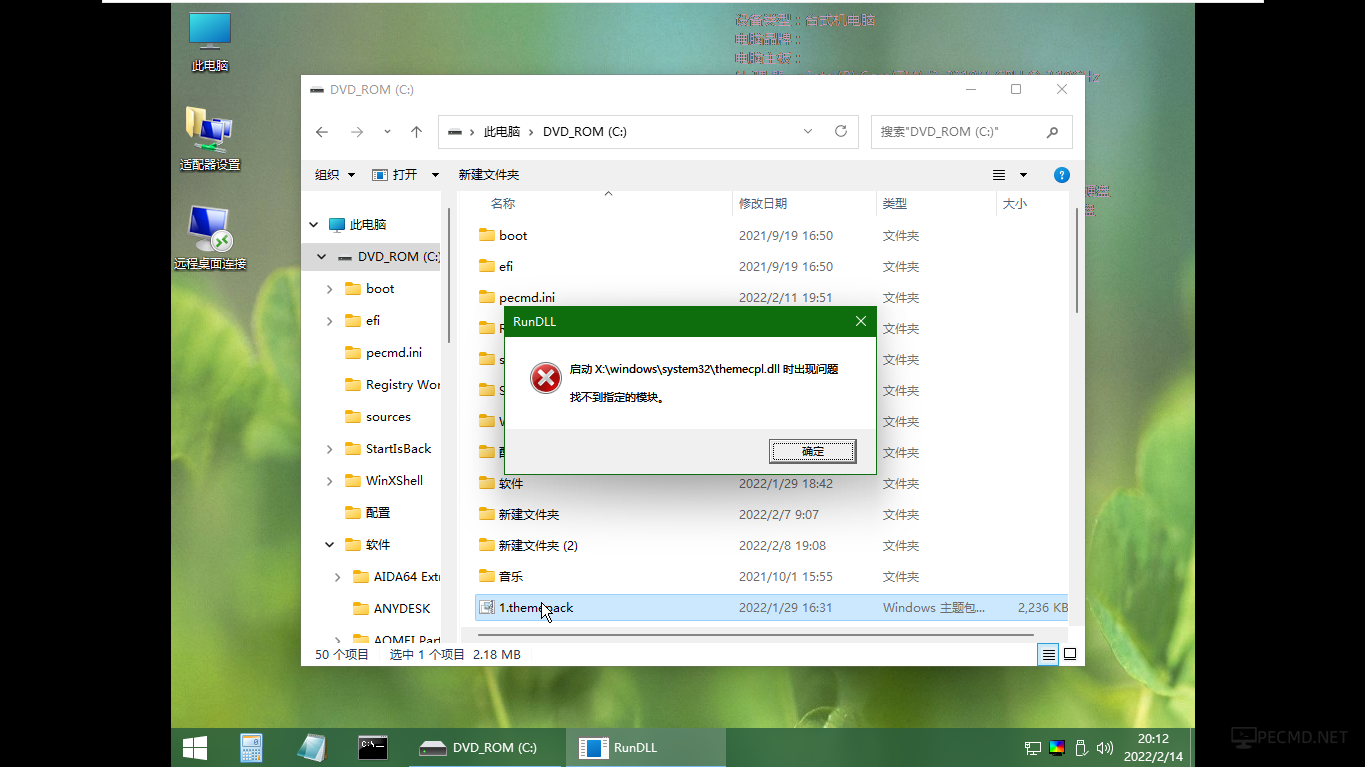The image size is (1365, 767).
Task: Select 配置 folder in navigation tree
Action: (x=367, y=513)
